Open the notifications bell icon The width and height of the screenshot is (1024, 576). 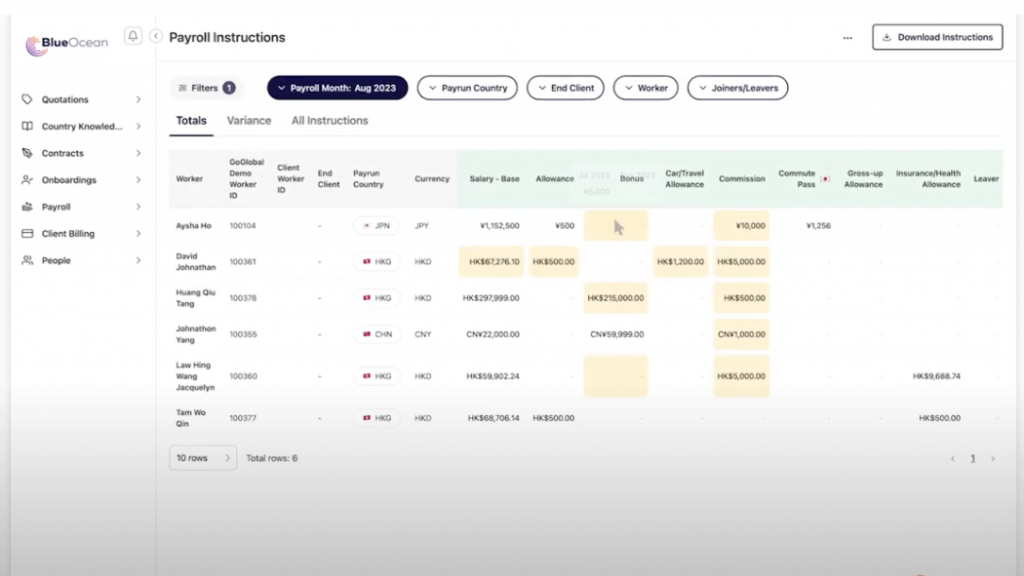point(133,36)
